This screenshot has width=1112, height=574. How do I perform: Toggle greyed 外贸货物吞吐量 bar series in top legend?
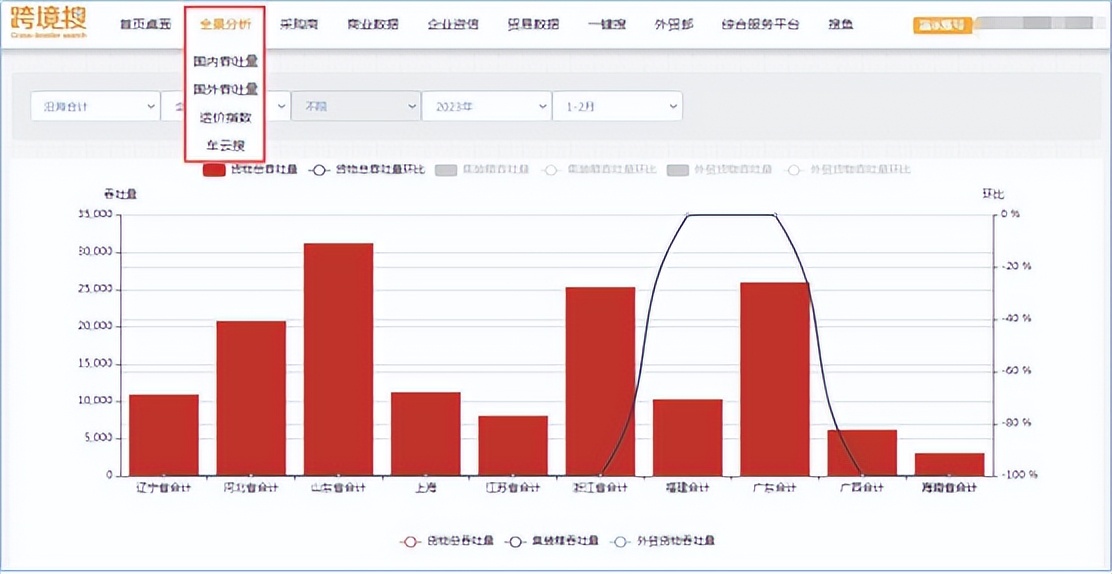point(721,170)
